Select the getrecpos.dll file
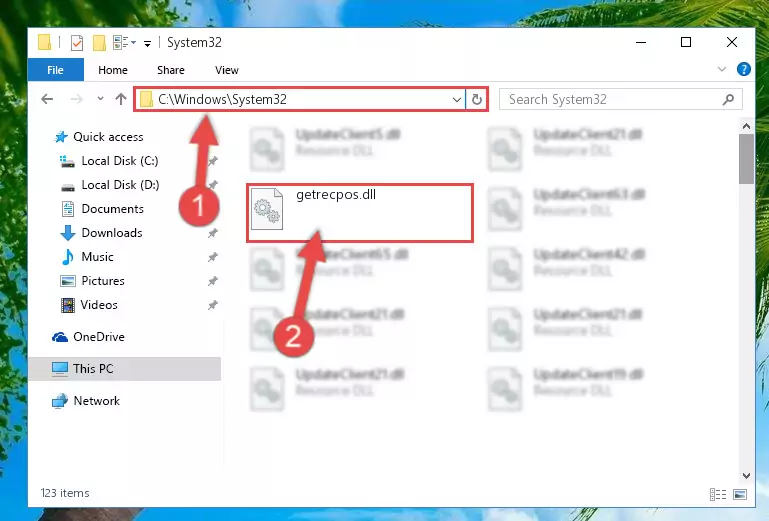 point(360,213)
